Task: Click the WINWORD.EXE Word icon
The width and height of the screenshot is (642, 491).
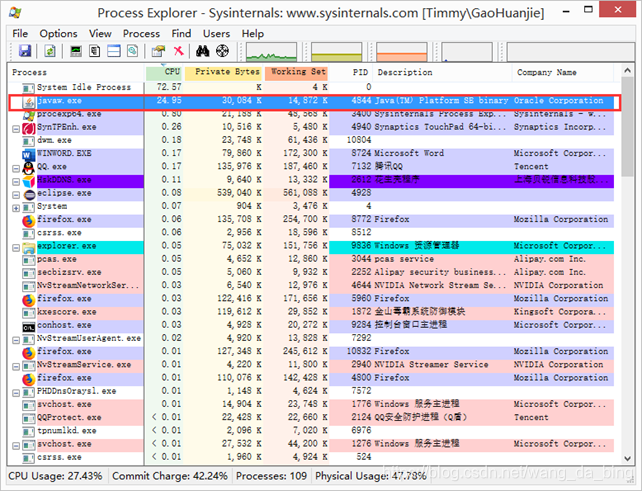Action: point(28,154)
